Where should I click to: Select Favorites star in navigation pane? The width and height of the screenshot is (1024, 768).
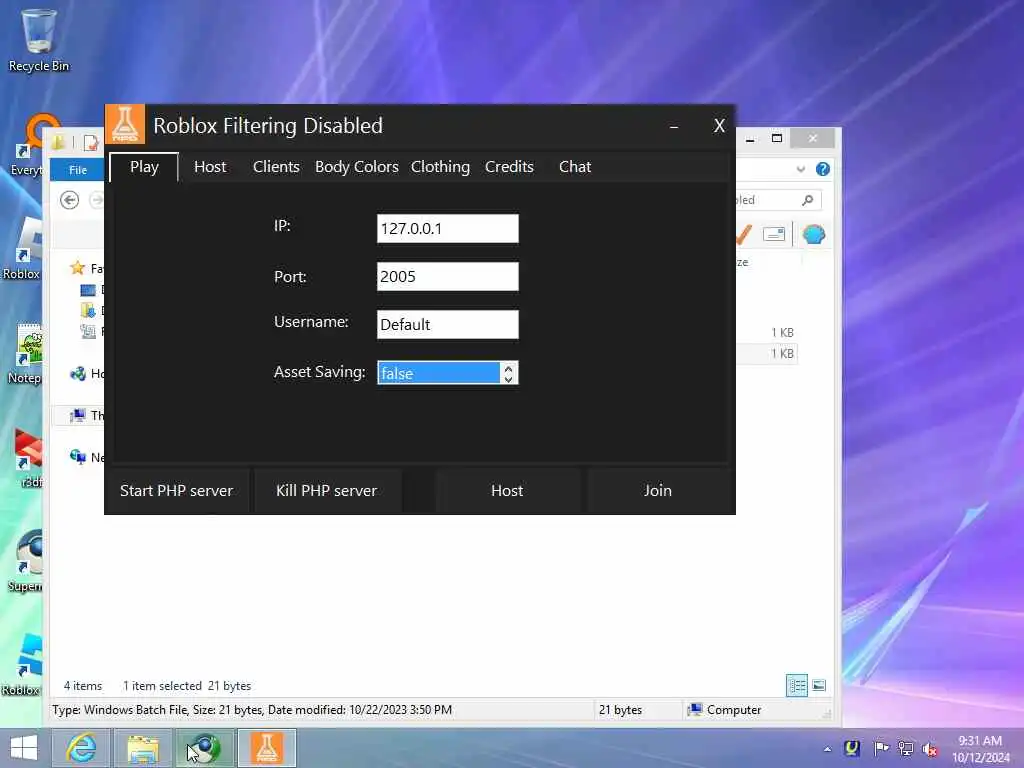[78, 268]
